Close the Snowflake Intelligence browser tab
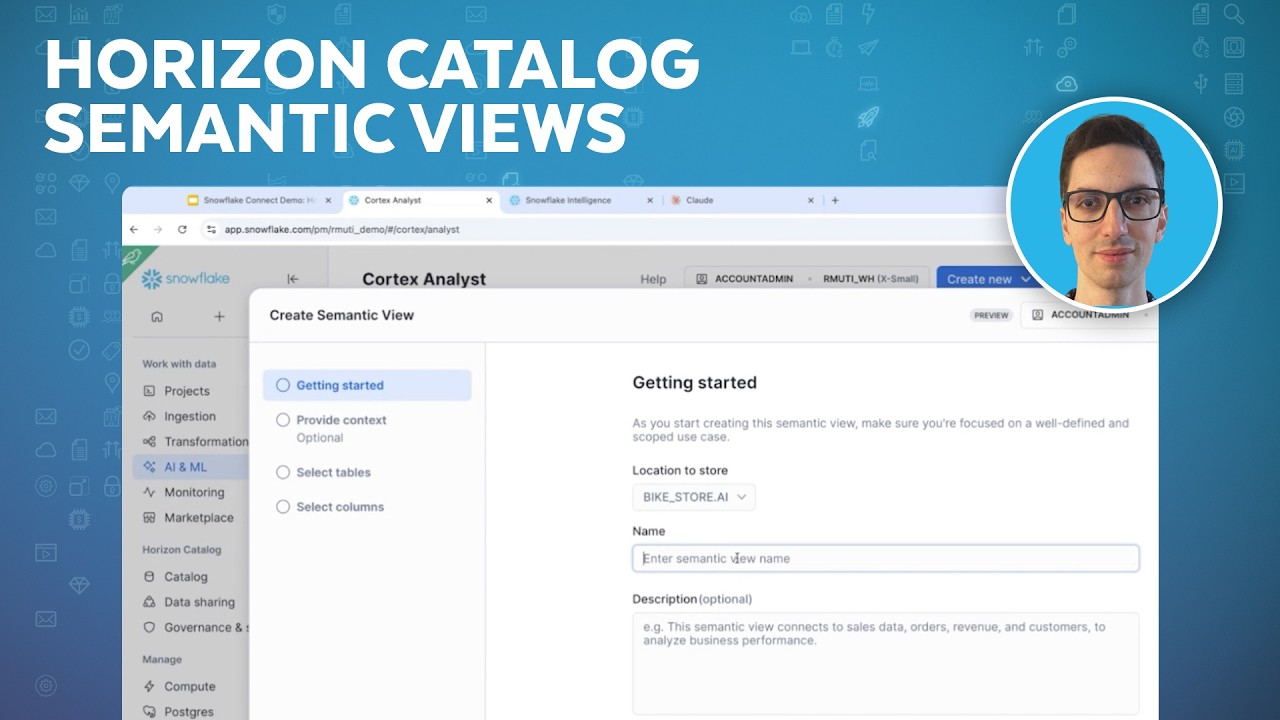The width and height of the screenshot is (1280, 720). click(650, 200)
